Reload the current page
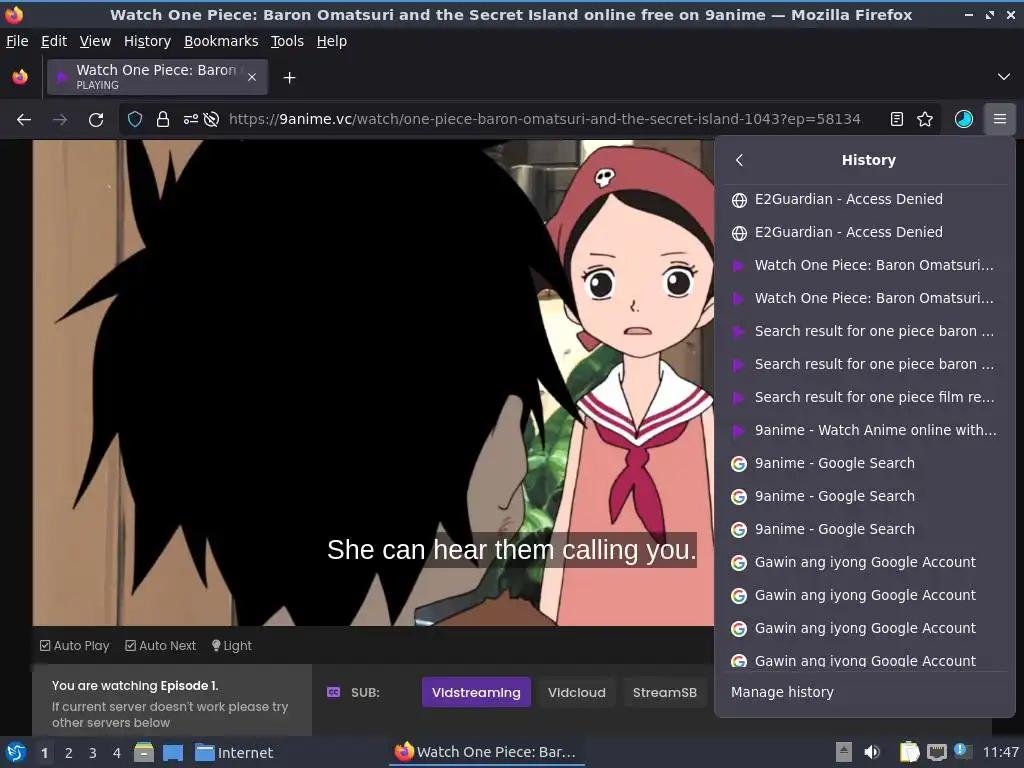 pyautogui.click(x=96, y=120)
